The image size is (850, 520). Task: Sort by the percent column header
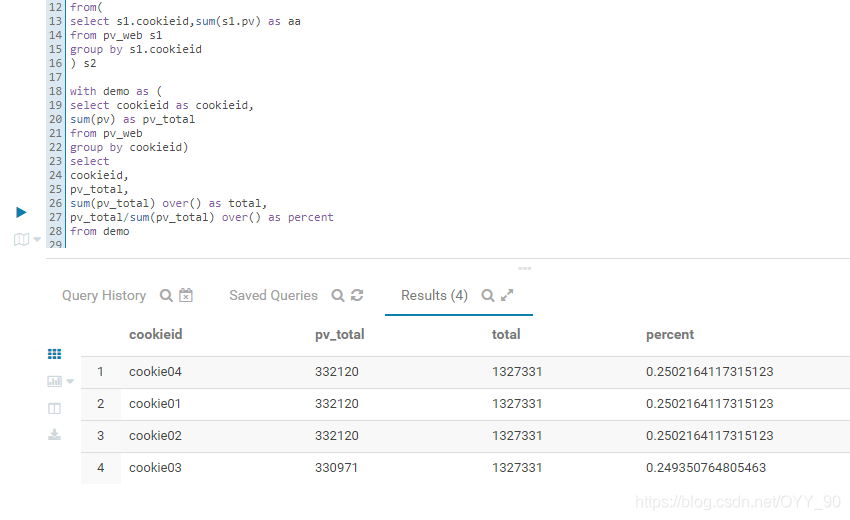(x=669, y=335)
